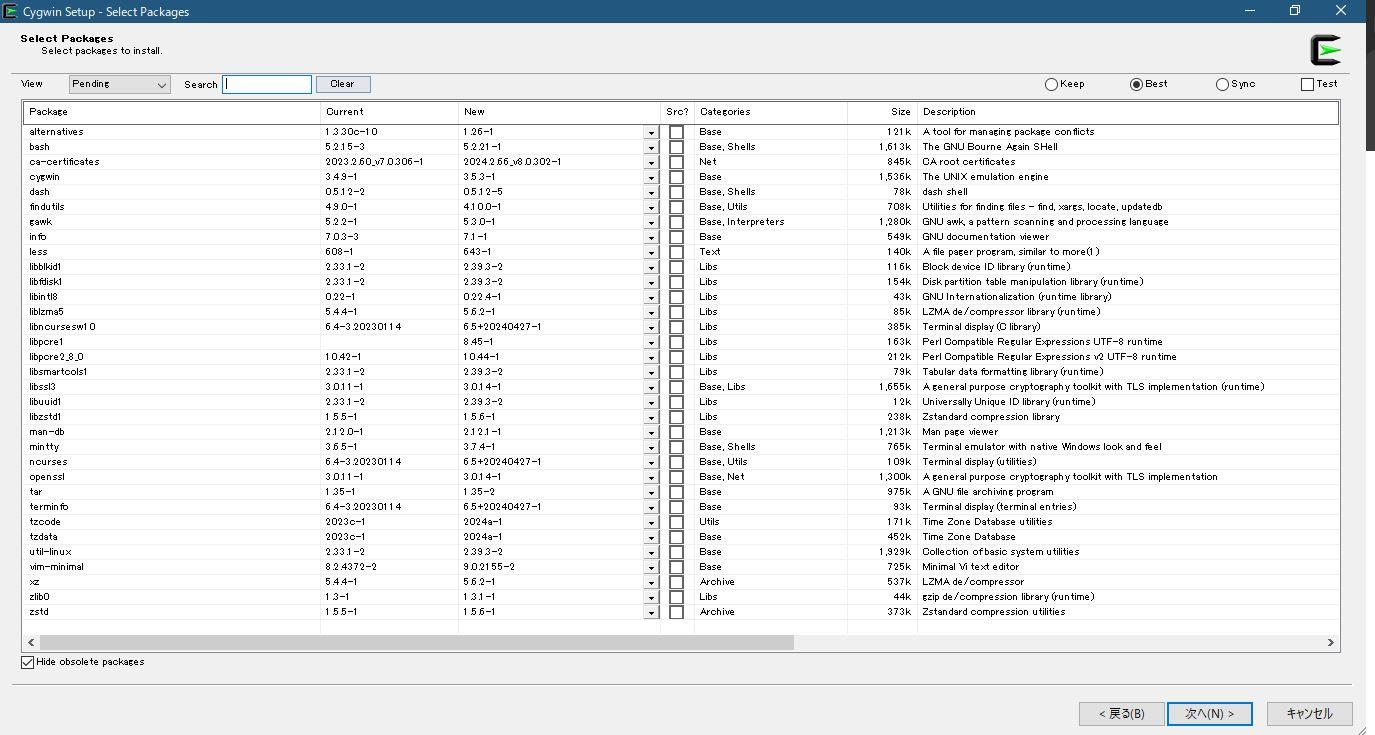Open version dropdown for alternatives

(651, 132)
